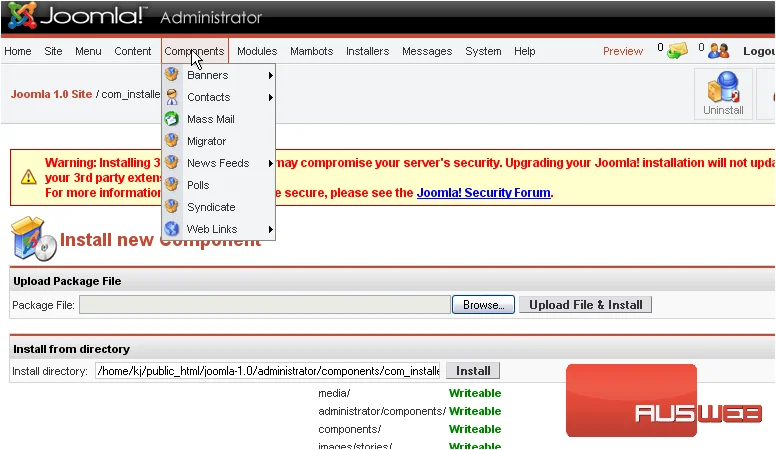Click the Install directory path field

(x=268, y=371)
